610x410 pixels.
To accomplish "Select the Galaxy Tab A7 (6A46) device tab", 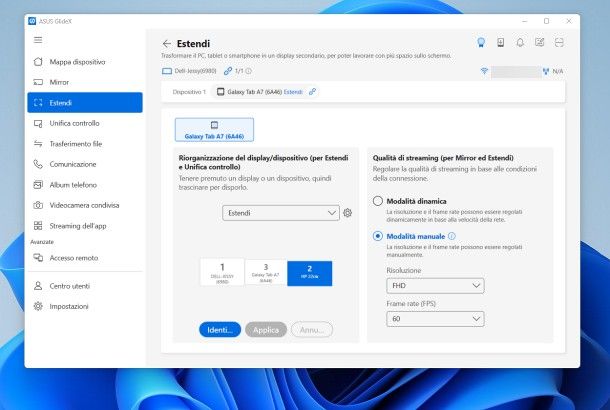I will [214, 130].
